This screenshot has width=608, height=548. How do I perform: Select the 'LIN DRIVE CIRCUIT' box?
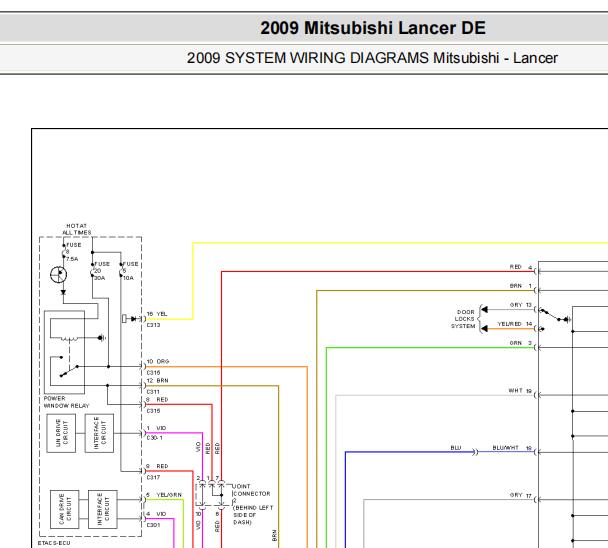tap(61, 433)
